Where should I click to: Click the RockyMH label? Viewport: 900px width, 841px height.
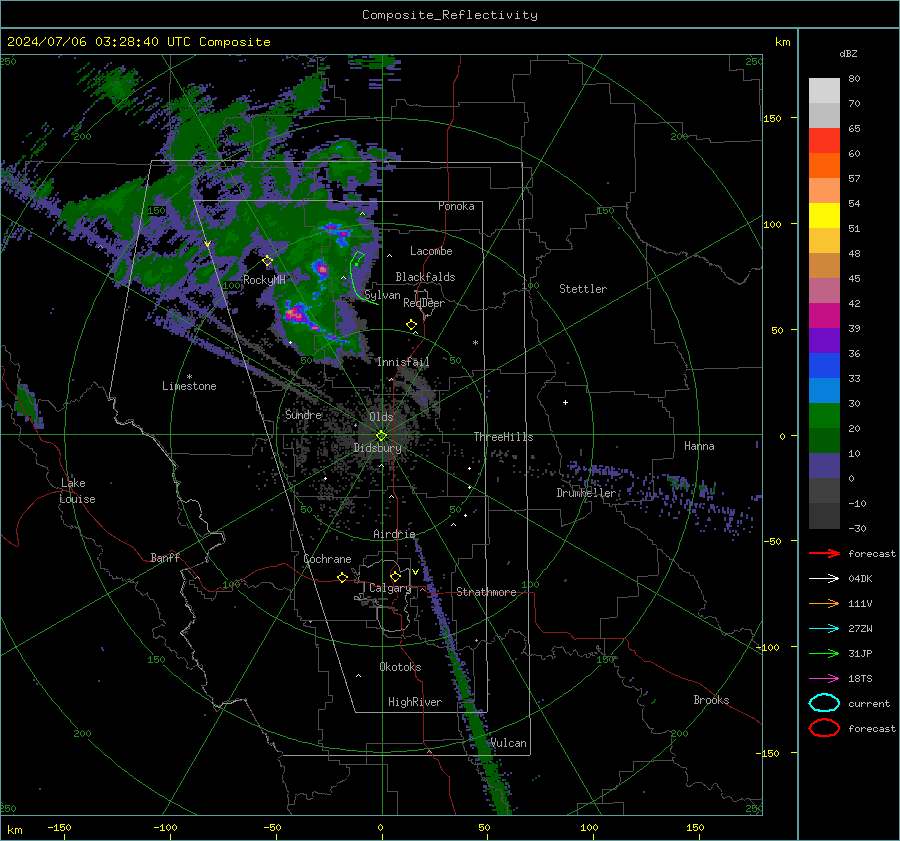[264, 280]
